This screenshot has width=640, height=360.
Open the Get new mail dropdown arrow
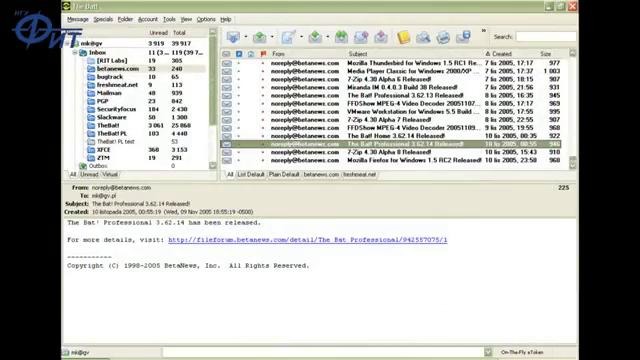[246, 37]
